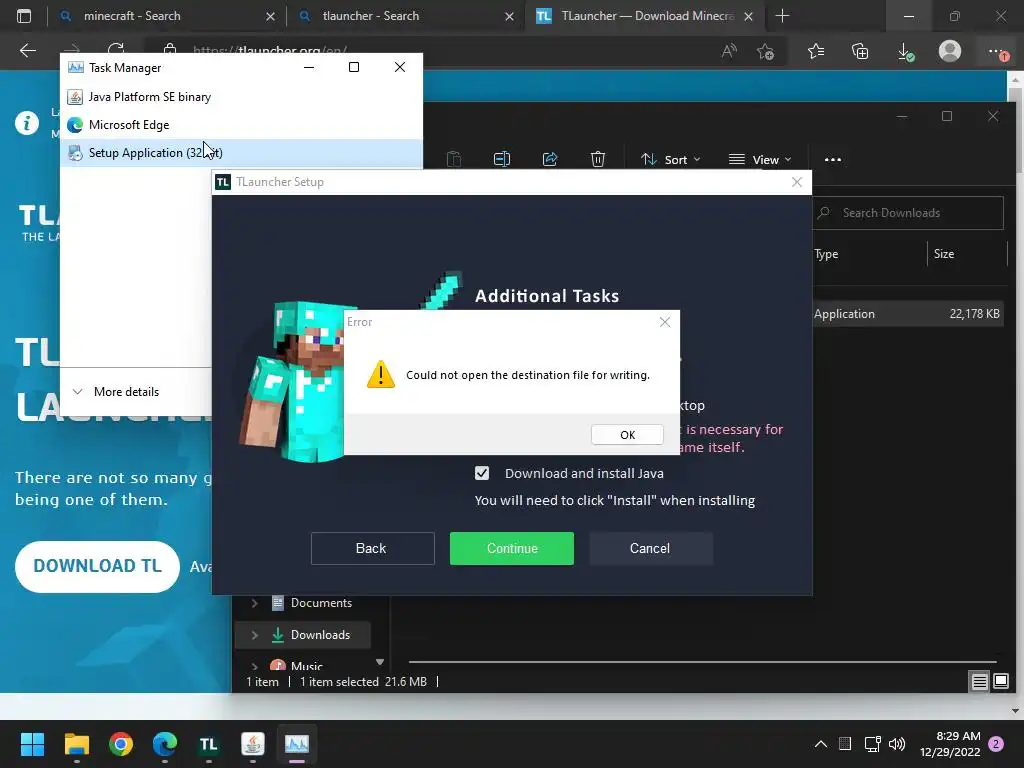The image size is (1024, 768).
Task: Click the navigation pane scroll down arrow
Action: (380, 662)
